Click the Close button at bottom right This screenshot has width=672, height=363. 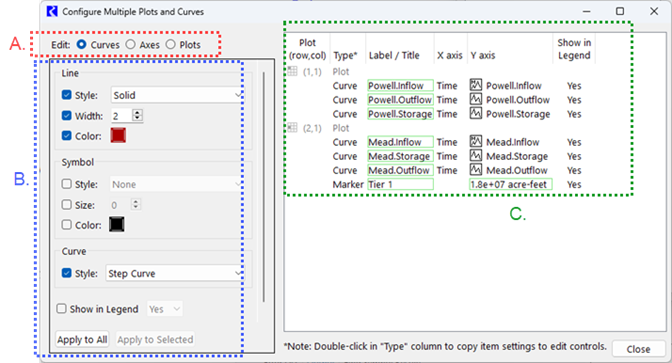point(638,349)
